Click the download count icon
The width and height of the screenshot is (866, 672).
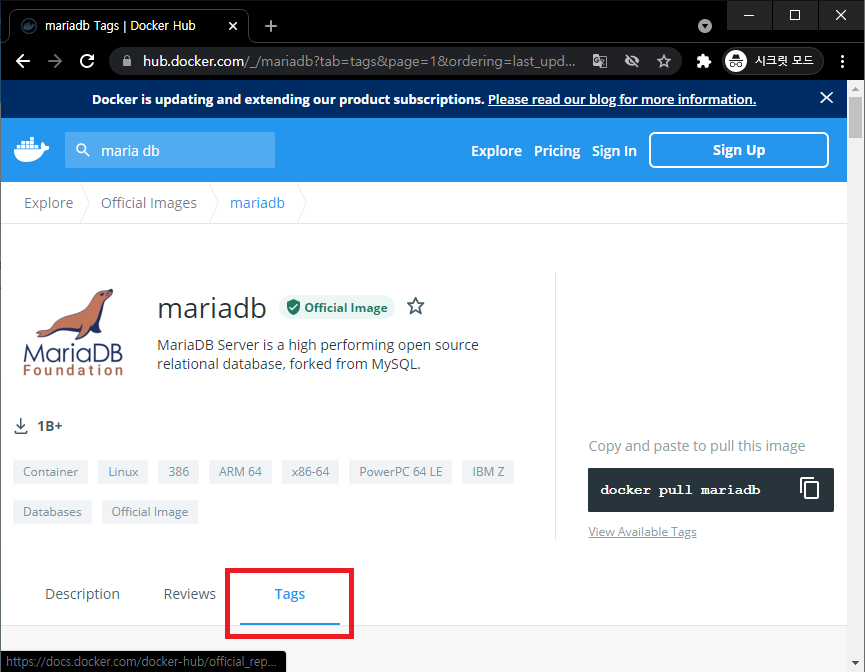20,426
